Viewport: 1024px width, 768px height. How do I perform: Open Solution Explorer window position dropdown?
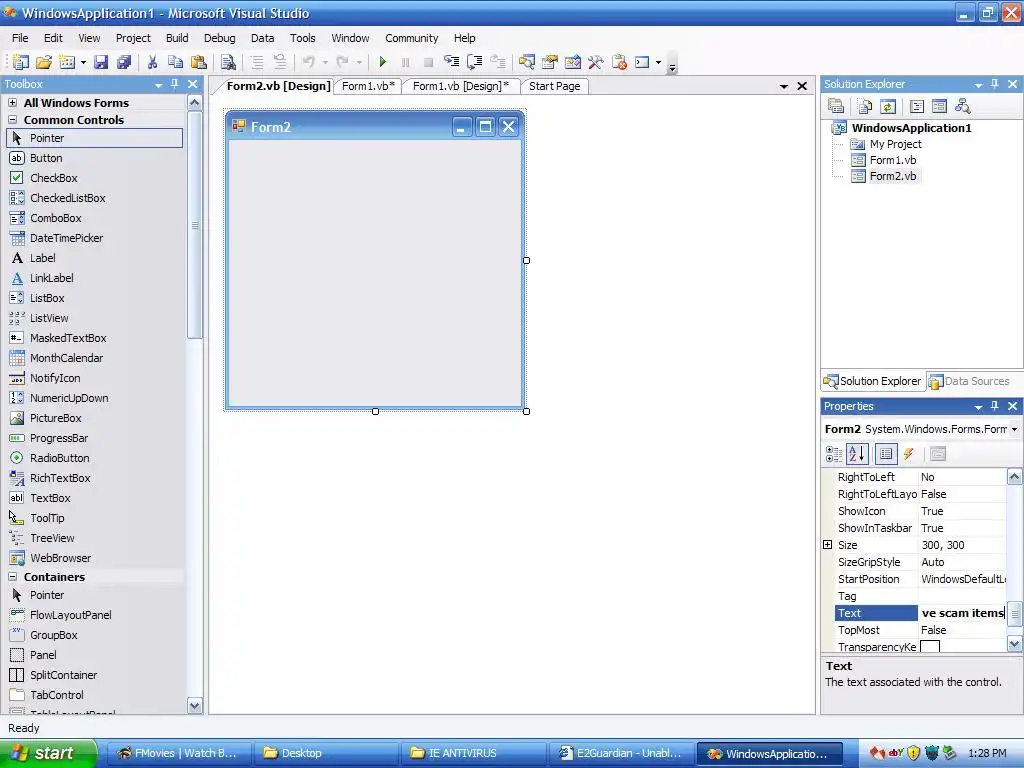point(978,85)
